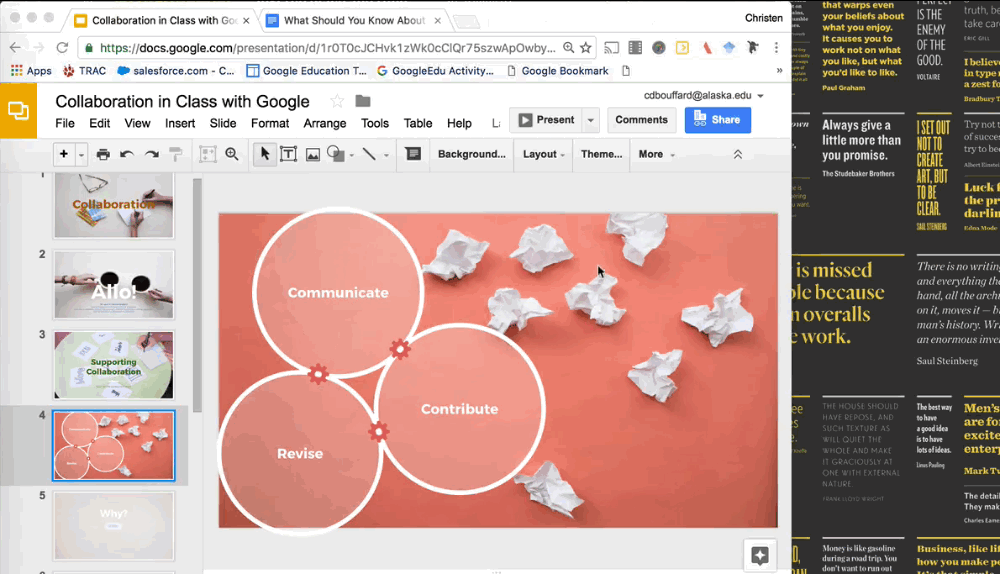Open the Apps bookmarks shortcut
Screen dimensions: 1000x574
click(x=31, y=71)
